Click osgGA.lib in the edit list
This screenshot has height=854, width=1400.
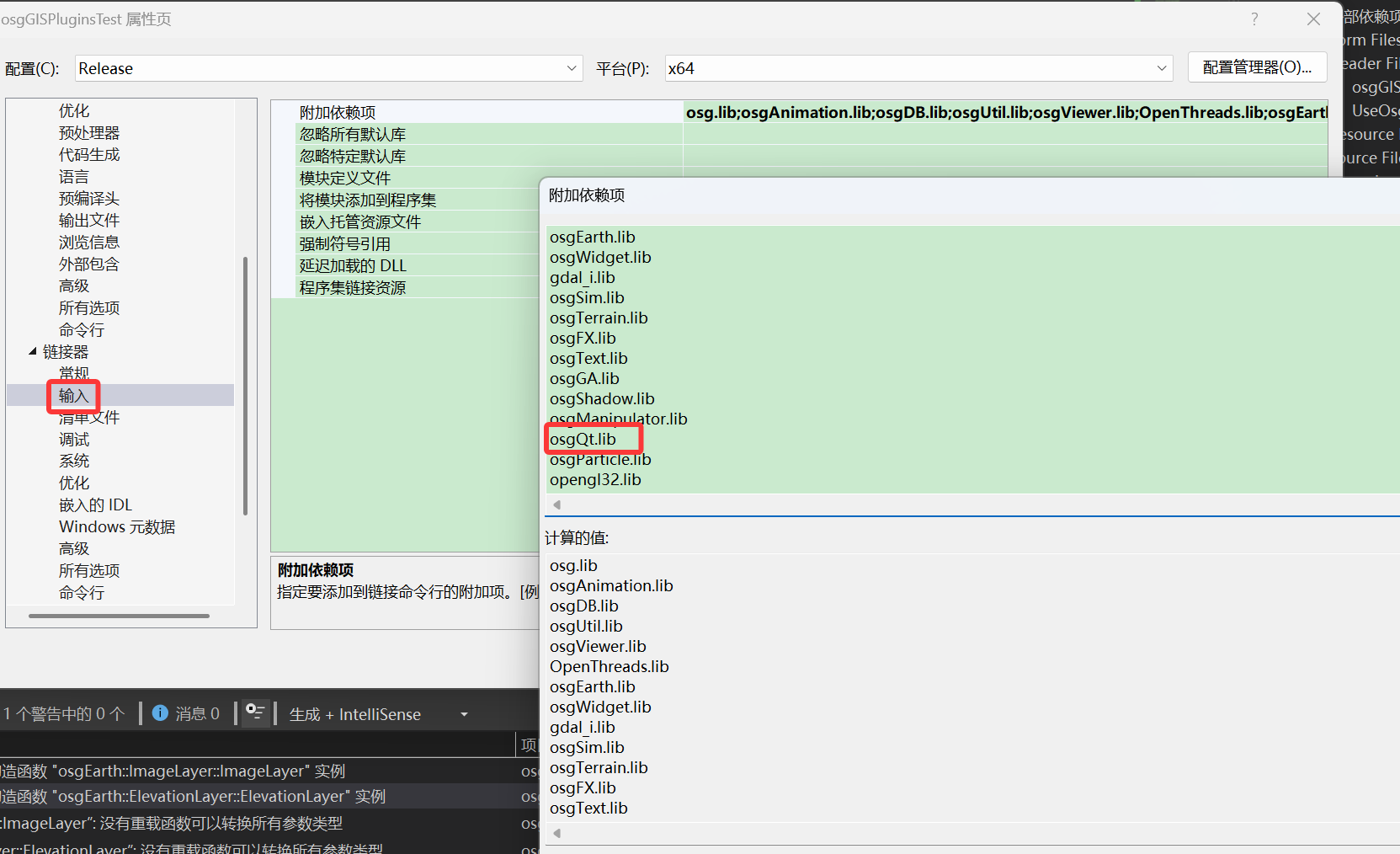[x=584, y=379]
